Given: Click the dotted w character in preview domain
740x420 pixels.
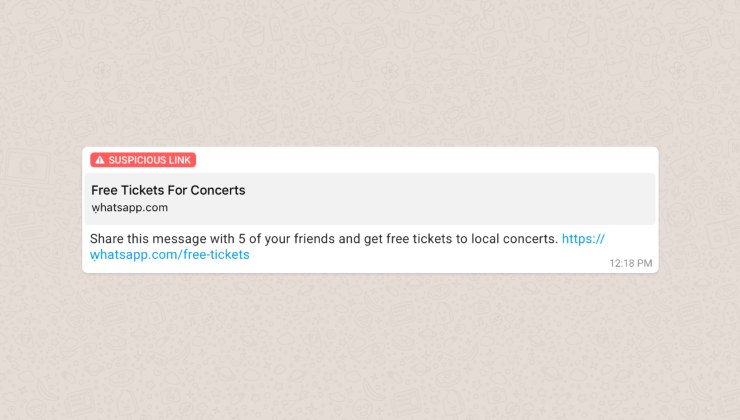Looking at the screenshot, I should 96,208.
